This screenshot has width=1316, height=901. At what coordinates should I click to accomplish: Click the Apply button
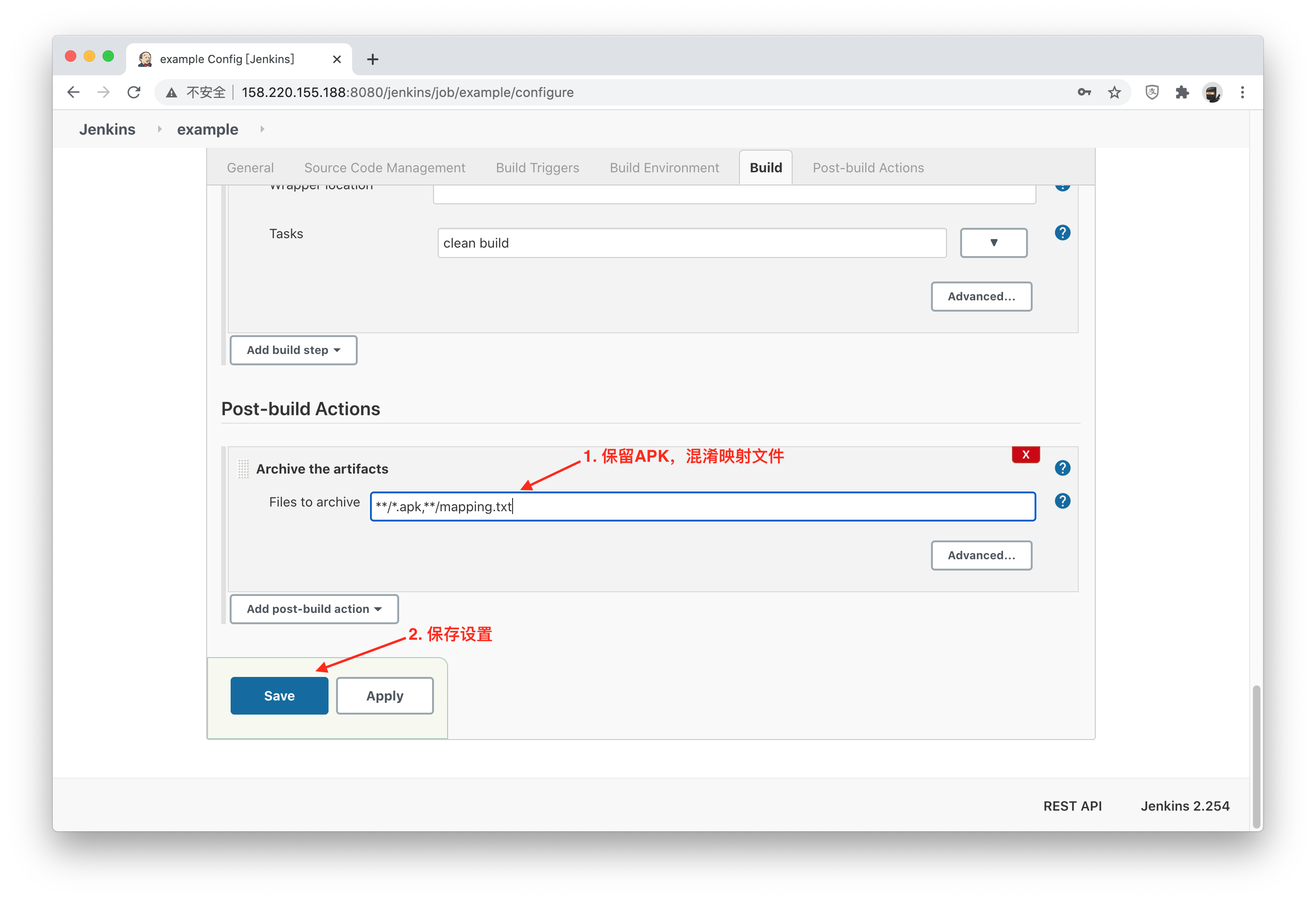(x=385, y=696)
